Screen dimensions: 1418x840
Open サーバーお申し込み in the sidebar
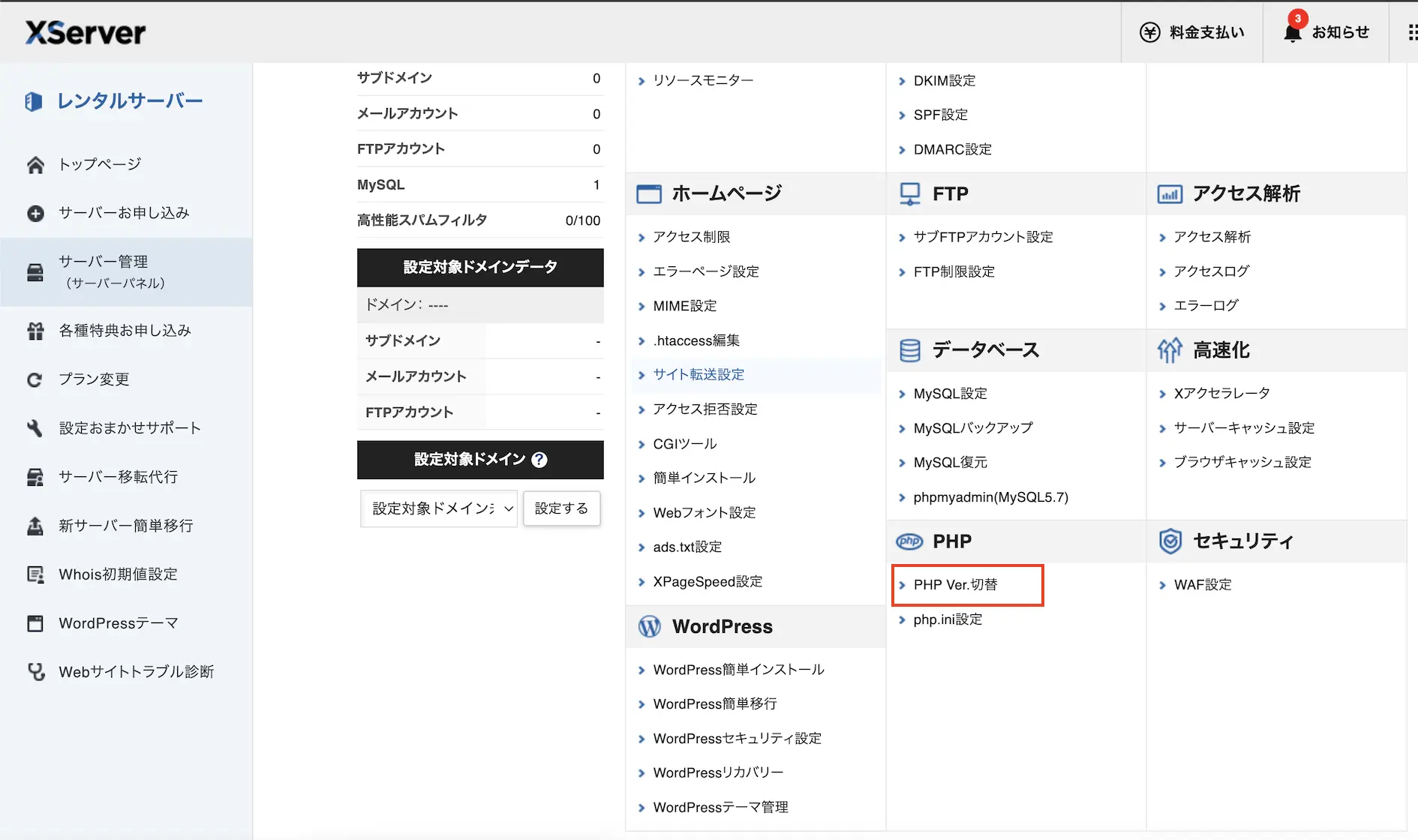tap(124, 213)
